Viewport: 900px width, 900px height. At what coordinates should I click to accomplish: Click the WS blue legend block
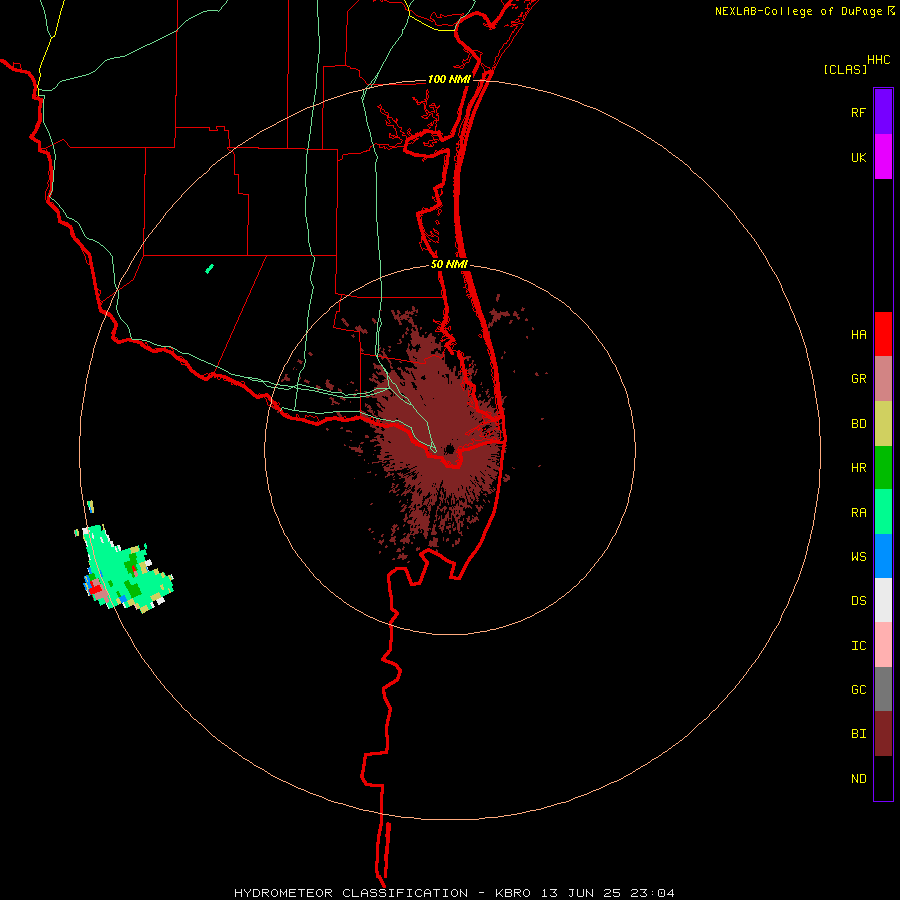[x=883, y=556]
